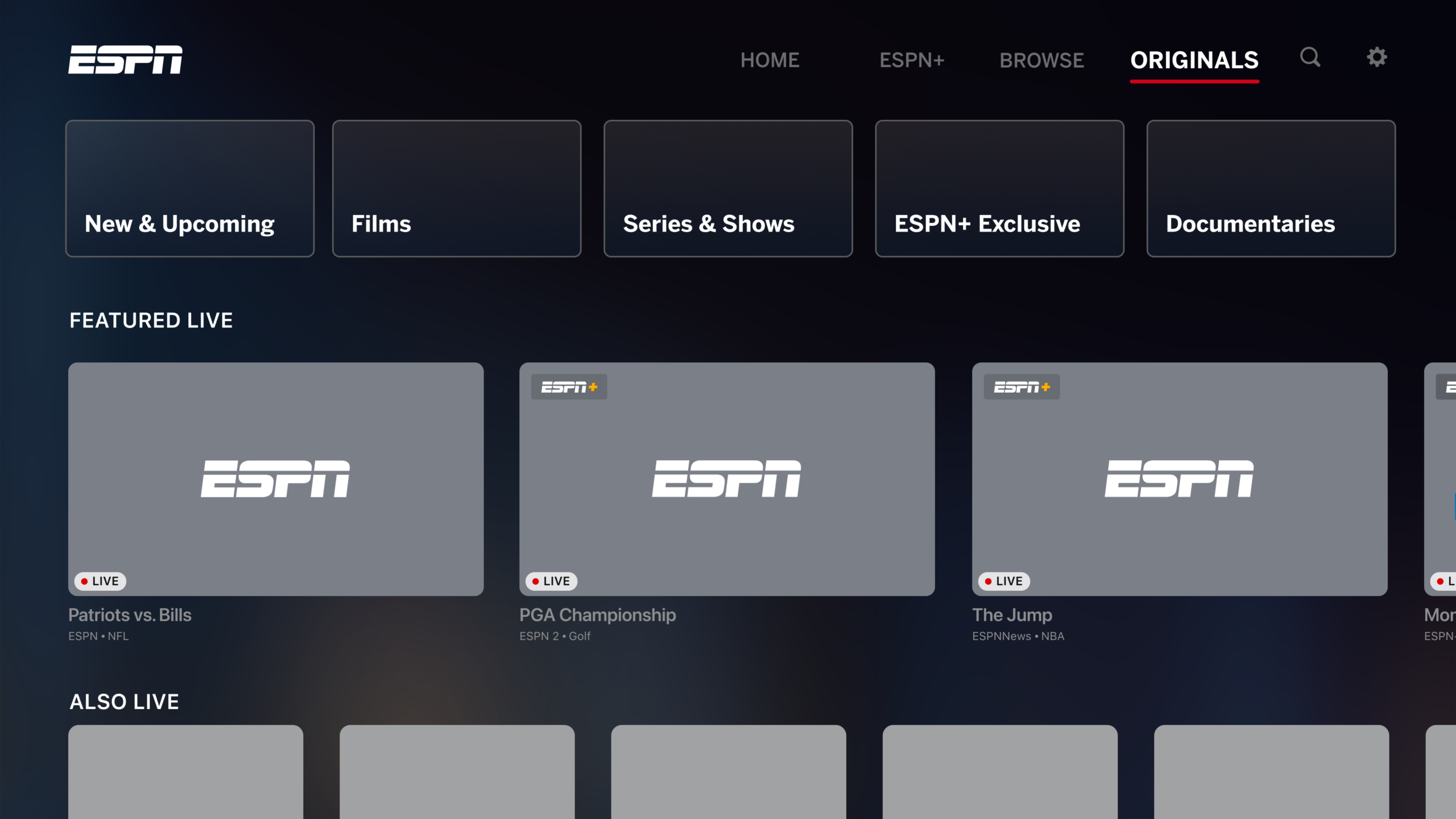Open the New & Upcoming category

coord(190,188)
